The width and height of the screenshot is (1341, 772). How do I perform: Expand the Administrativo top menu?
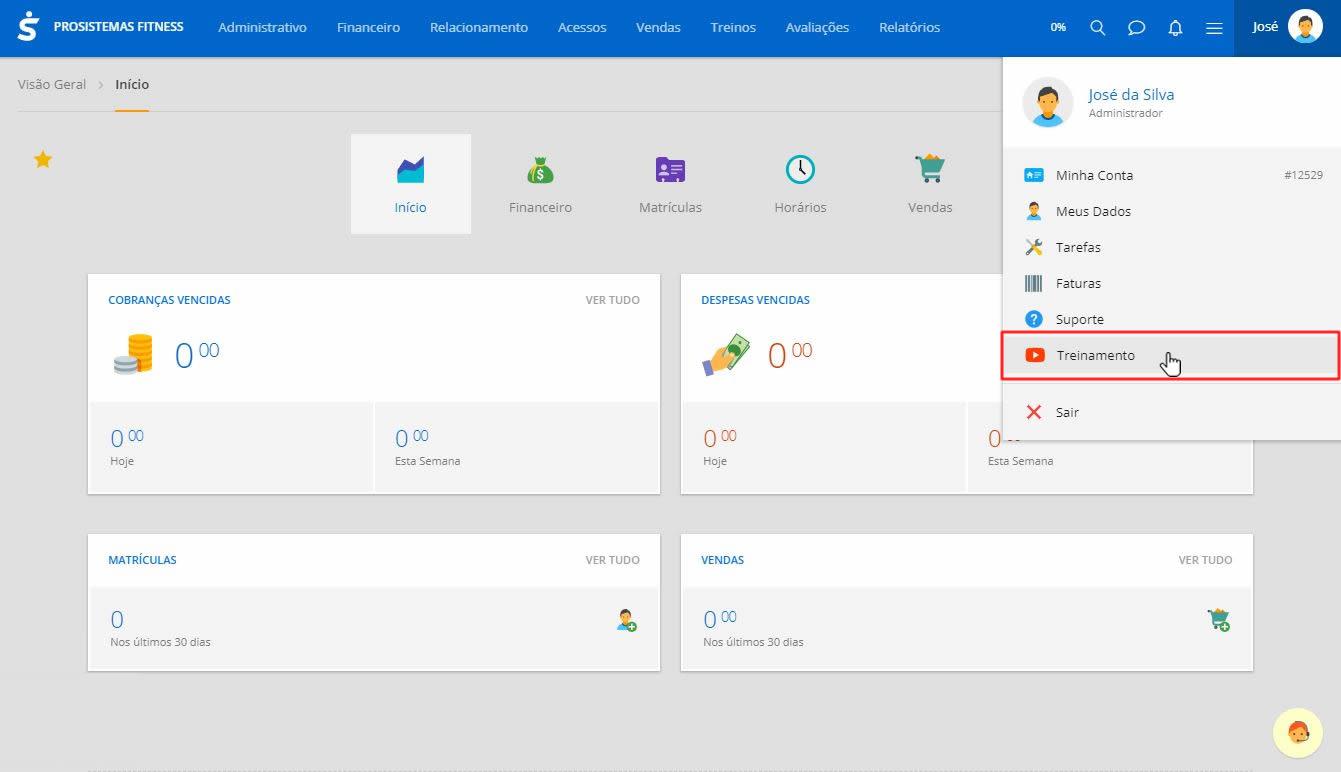(262, 28)
